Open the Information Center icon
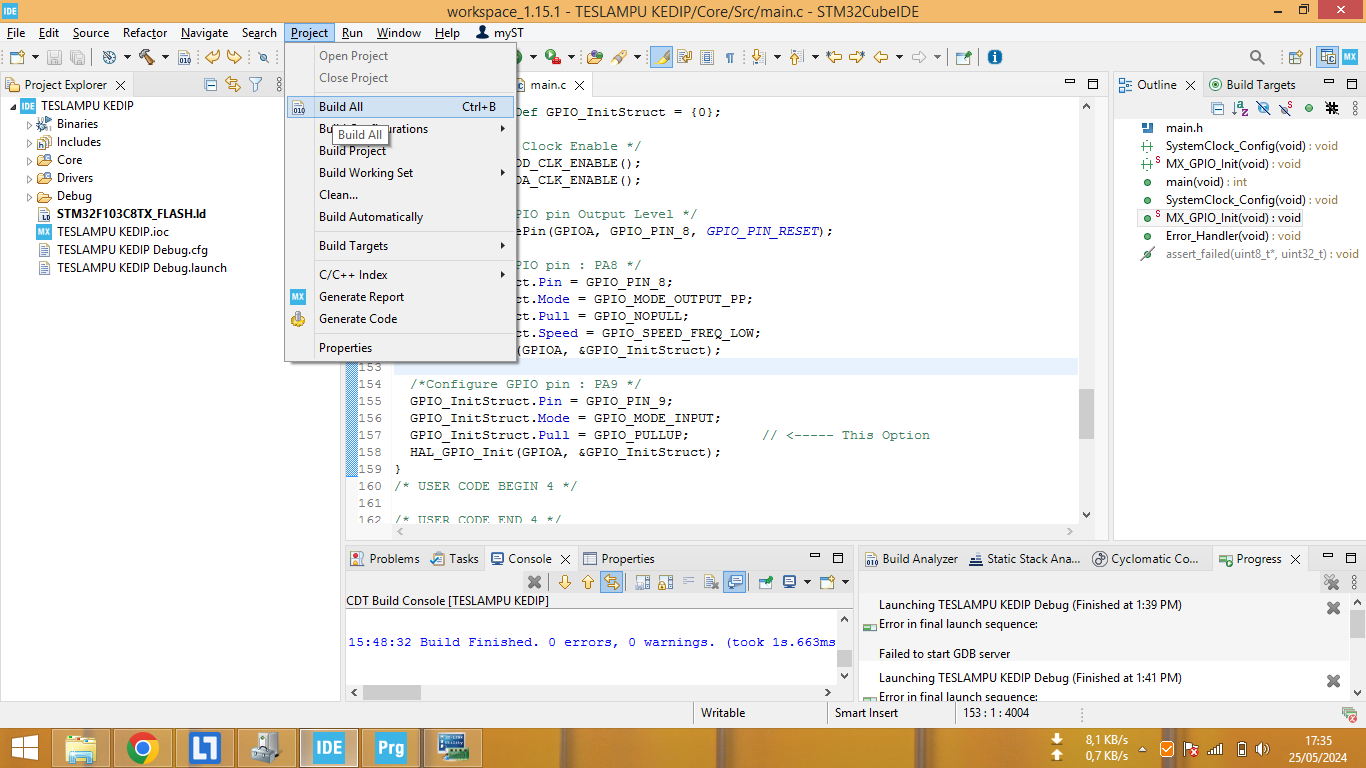The height and width of the screenshot is (768, 1366). (x=995, y=57)
